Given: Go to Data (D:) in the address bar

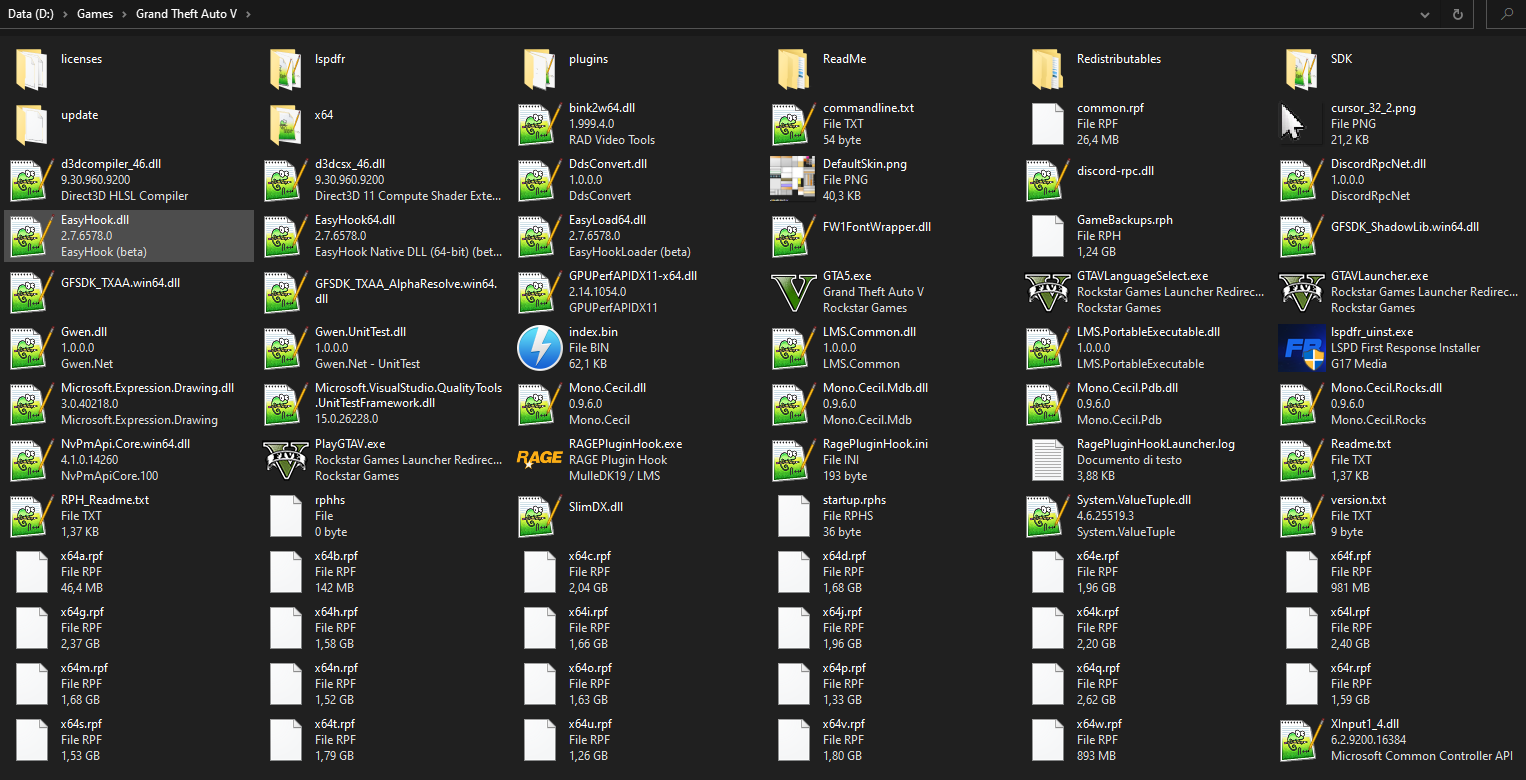Looking at the screenshot, I should (x=32, y=14).
